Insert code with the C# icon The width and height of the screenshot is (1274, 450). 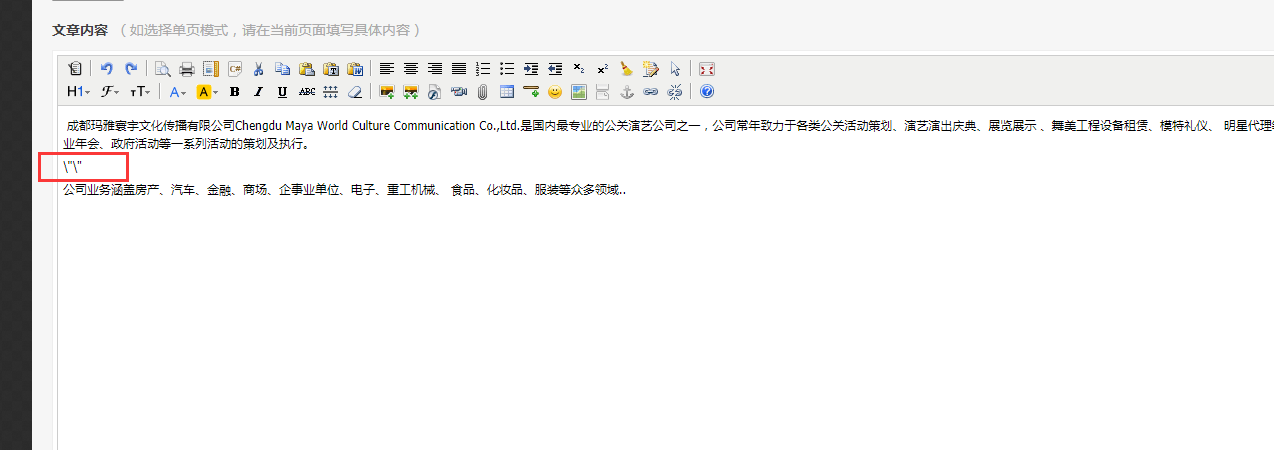tap(235, 69)
